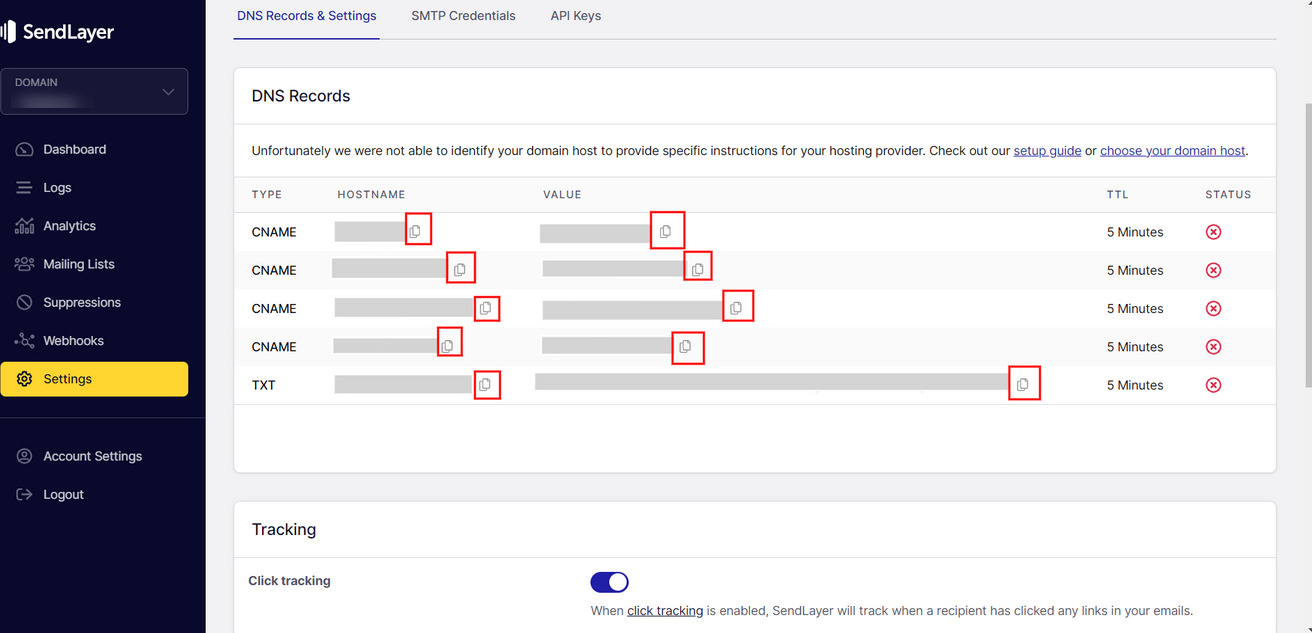Click Logout in the sidebar
This screenshot has width=1312, height=633.
[x=94, y=494]
